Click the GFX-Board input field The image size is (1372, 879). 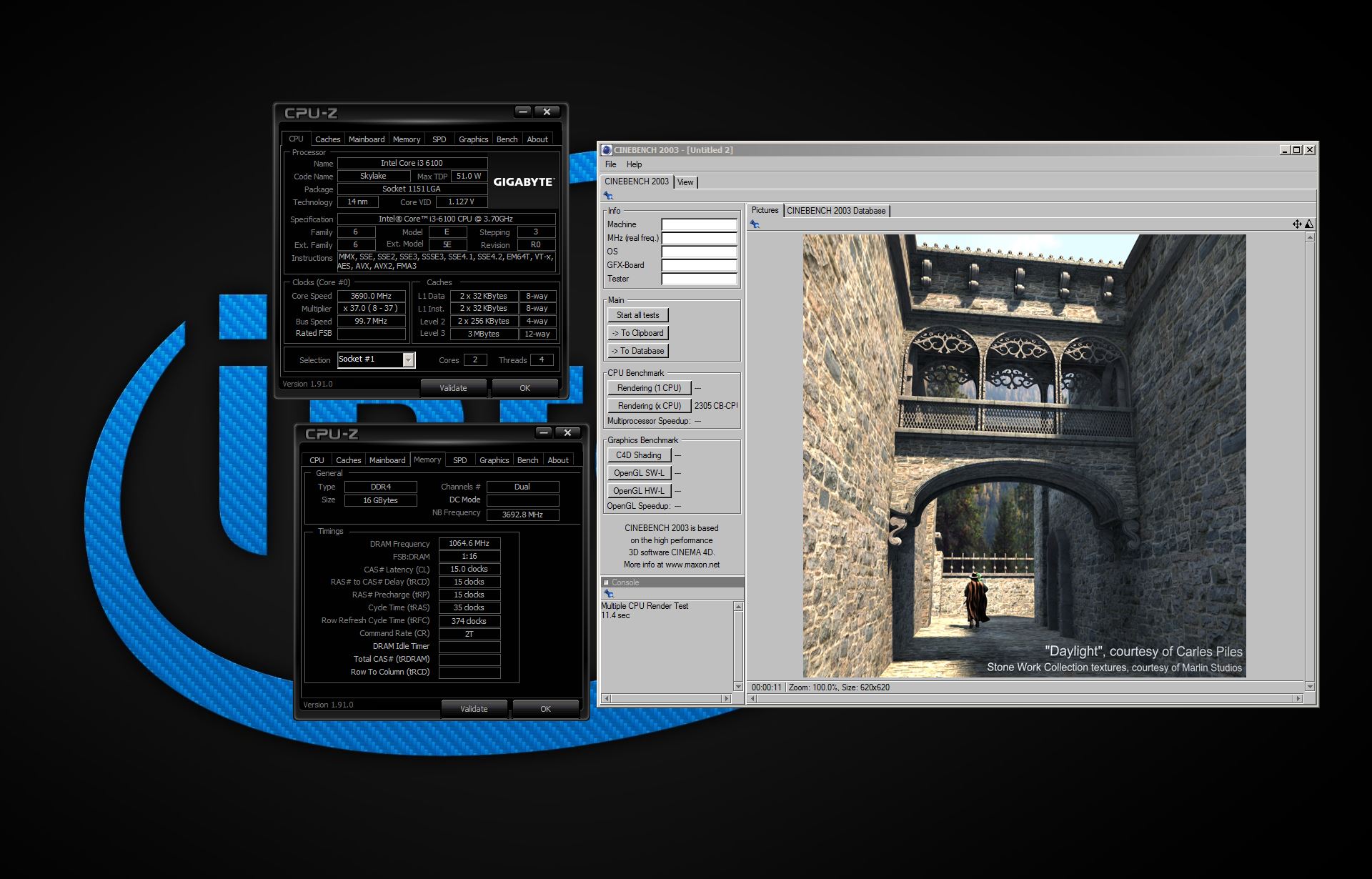click(699, 265)
